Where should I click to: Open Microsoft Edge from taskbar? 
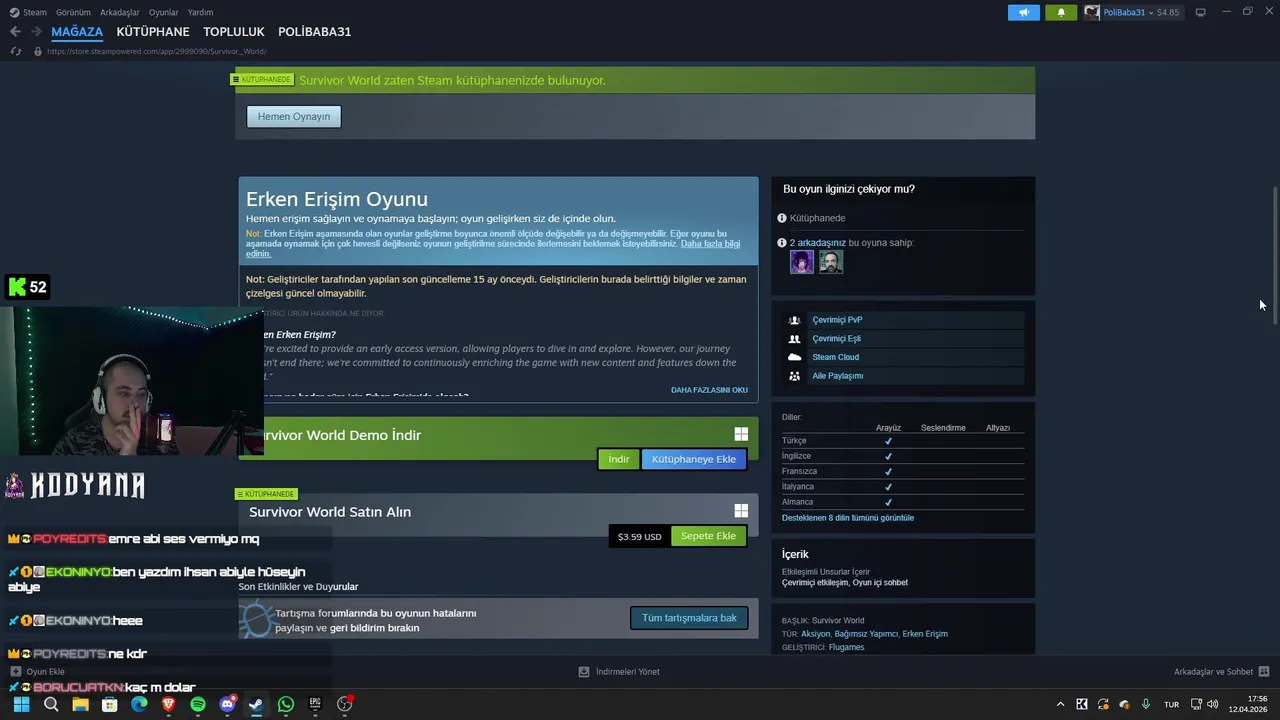pyautogui.click(x=139, y=704)
